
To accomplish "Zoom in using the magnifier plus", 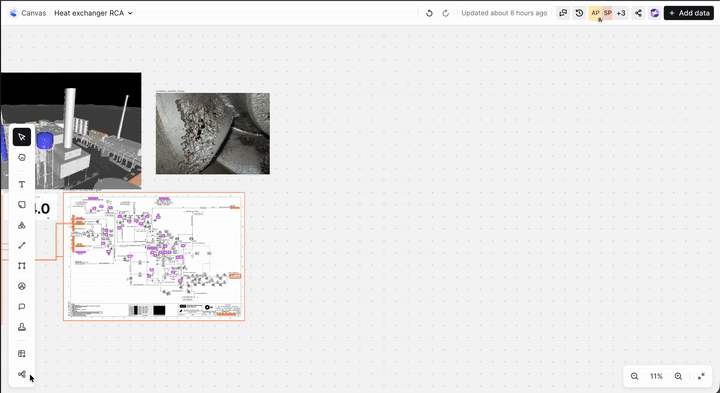I will coord(678,376).
